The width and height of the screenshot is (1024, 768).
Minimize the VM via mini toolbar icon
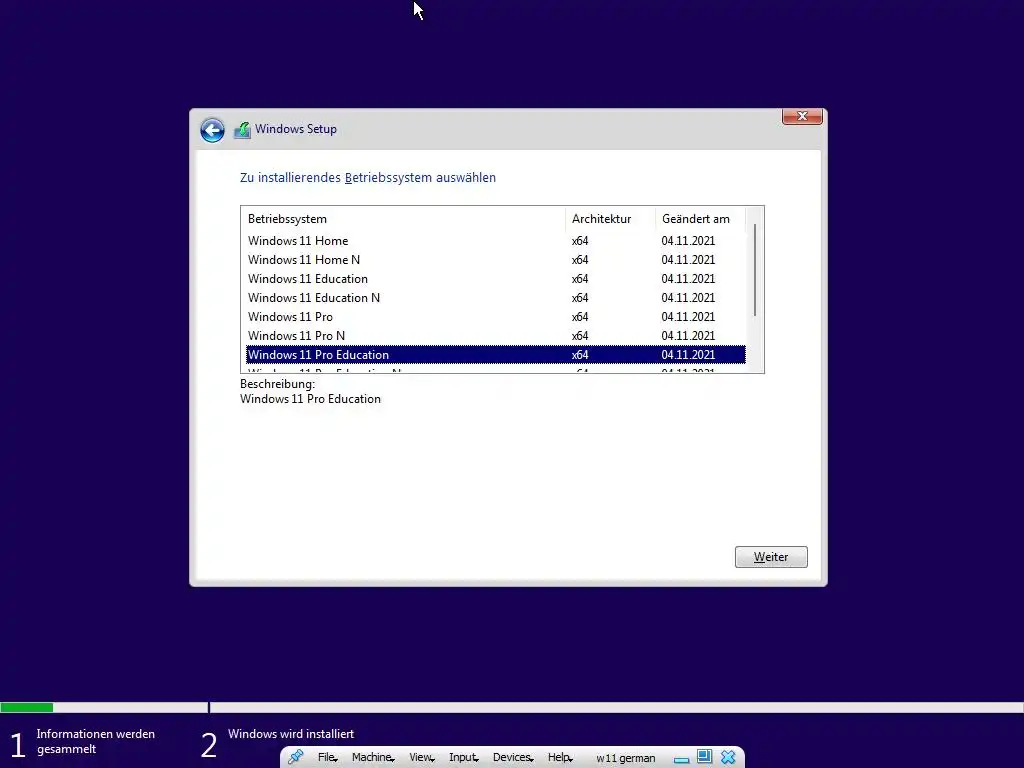click(x=681, y=759)
